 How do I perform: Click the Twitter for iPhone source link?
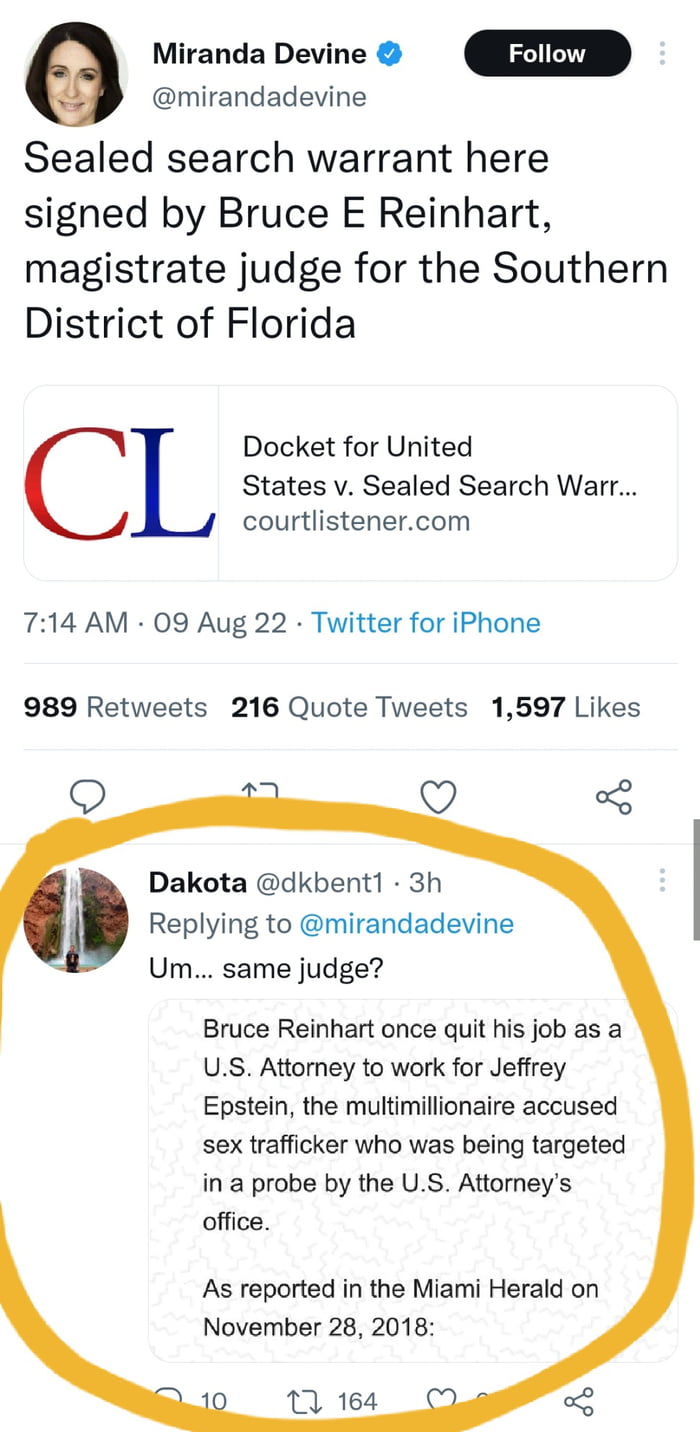click(x=426, y=623)
